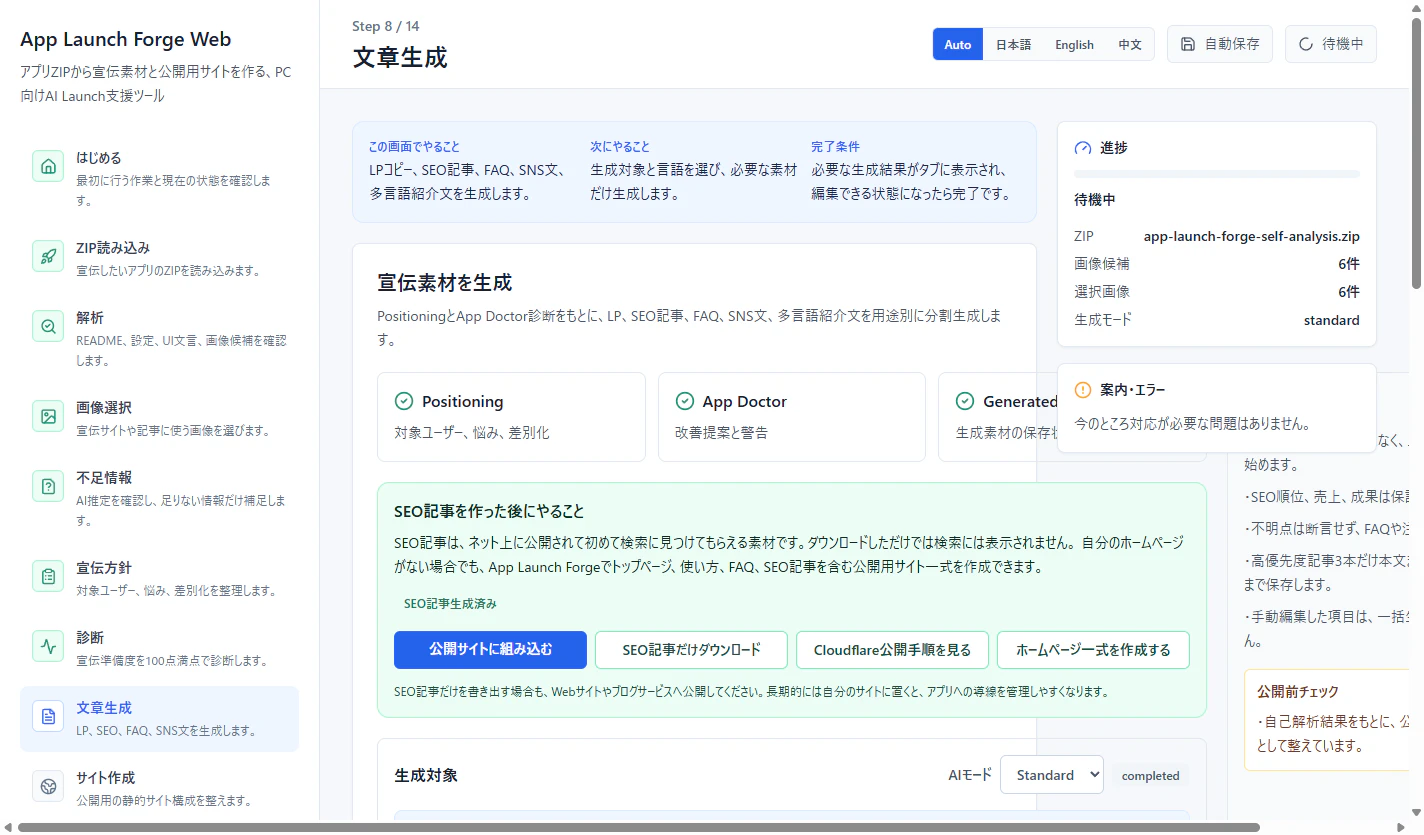This screenshot has width=1424, height=835.
Task: Click the clipboard icon for 宣伝方針
Action: [x=48, y=577]
